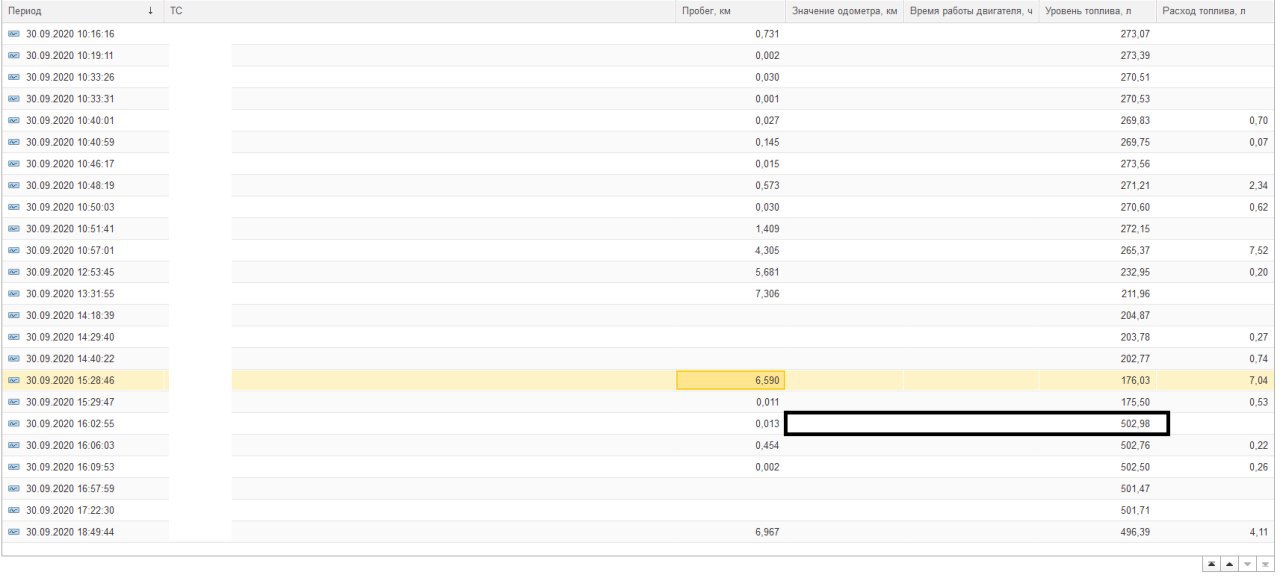Click the record icon for 30.09.2020 17:22:30
This screenshot has height=581, width=1280.
pos(14,510)
